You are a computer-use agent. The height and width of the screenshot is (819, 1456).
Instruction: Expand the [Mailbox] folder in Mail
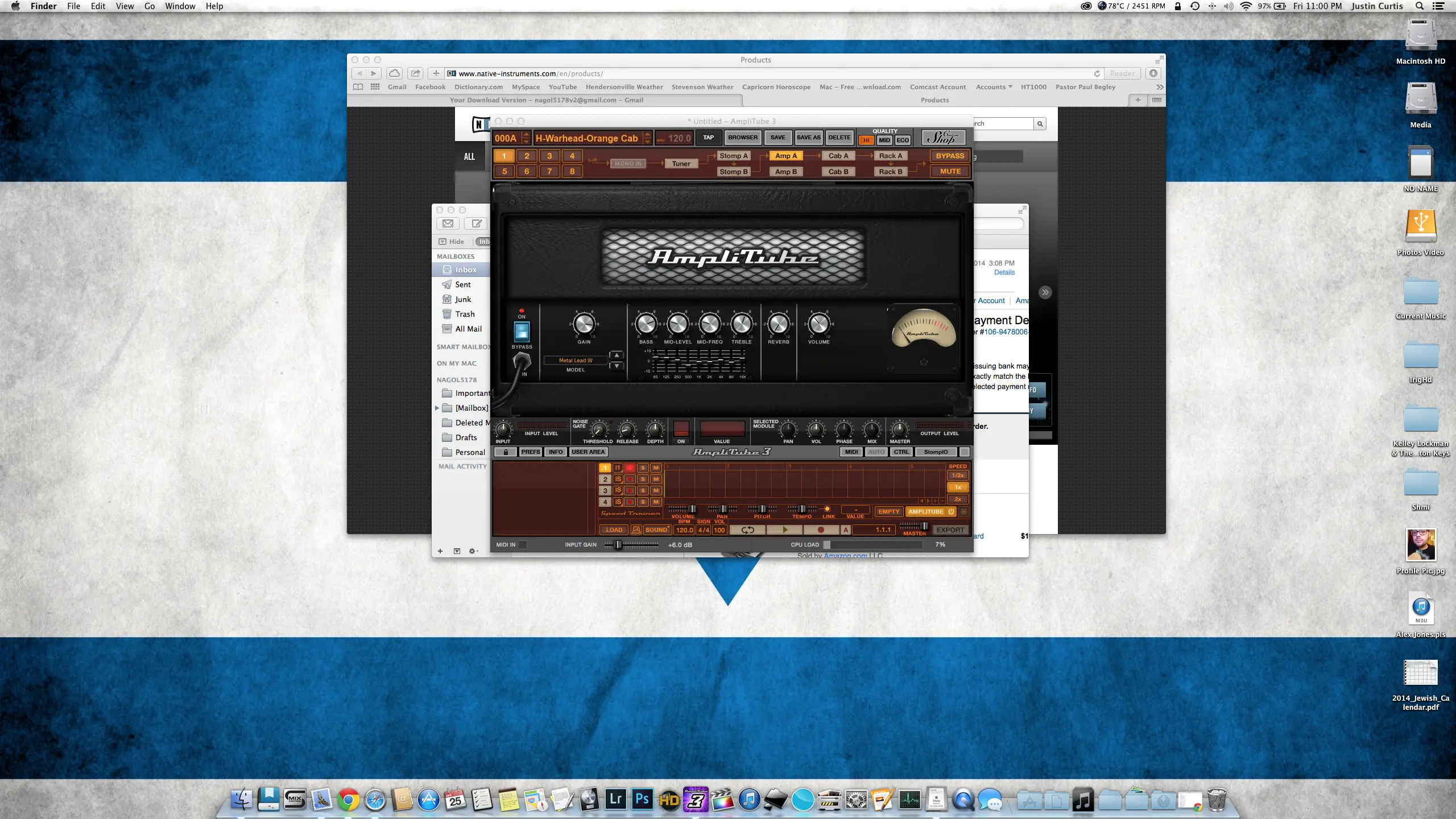click(437, 408)
